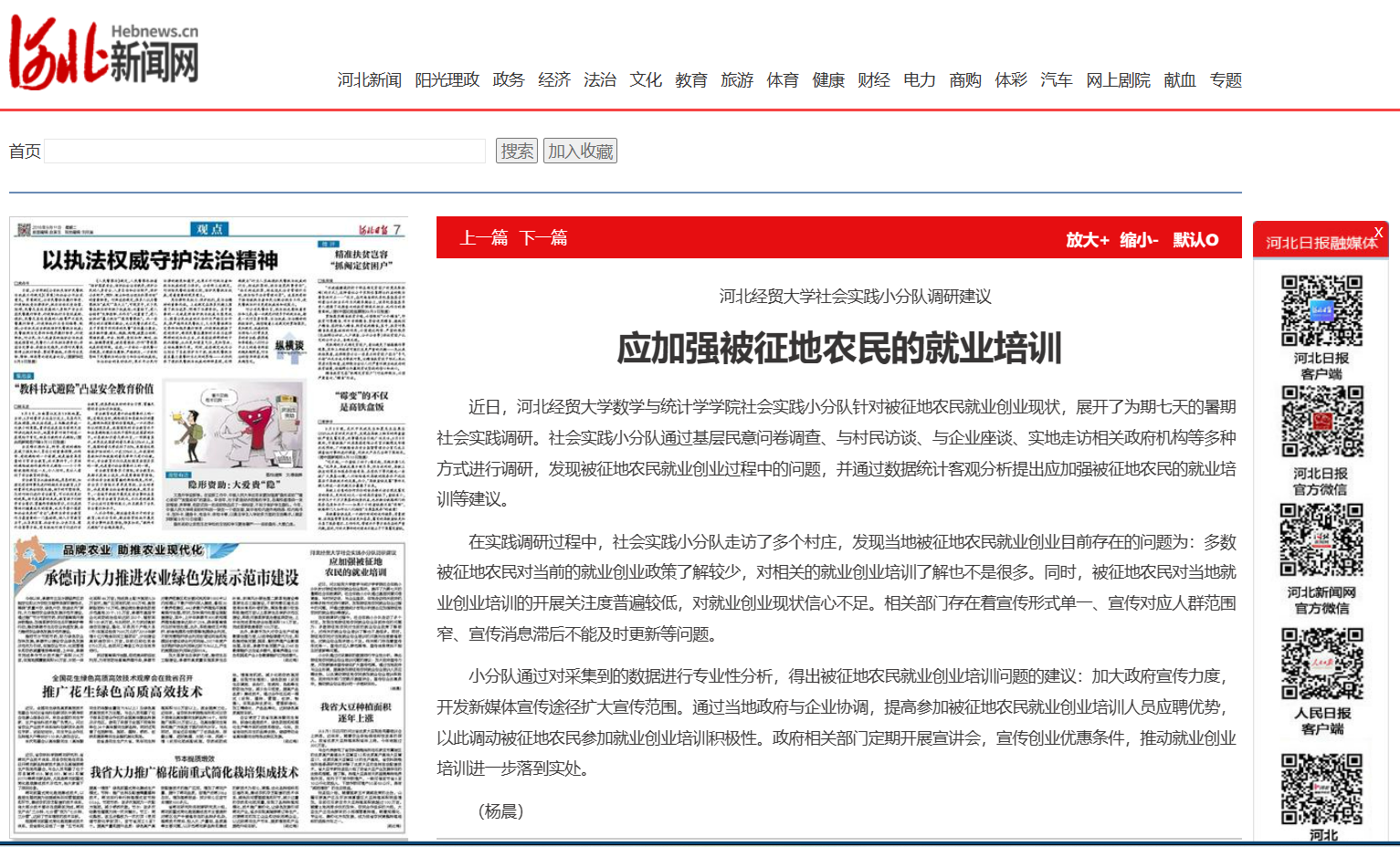Click the 河北日报官方微信 QR code
Image resolution: width=1400 pixels, height=847 pixels.
coord(1321,422)
